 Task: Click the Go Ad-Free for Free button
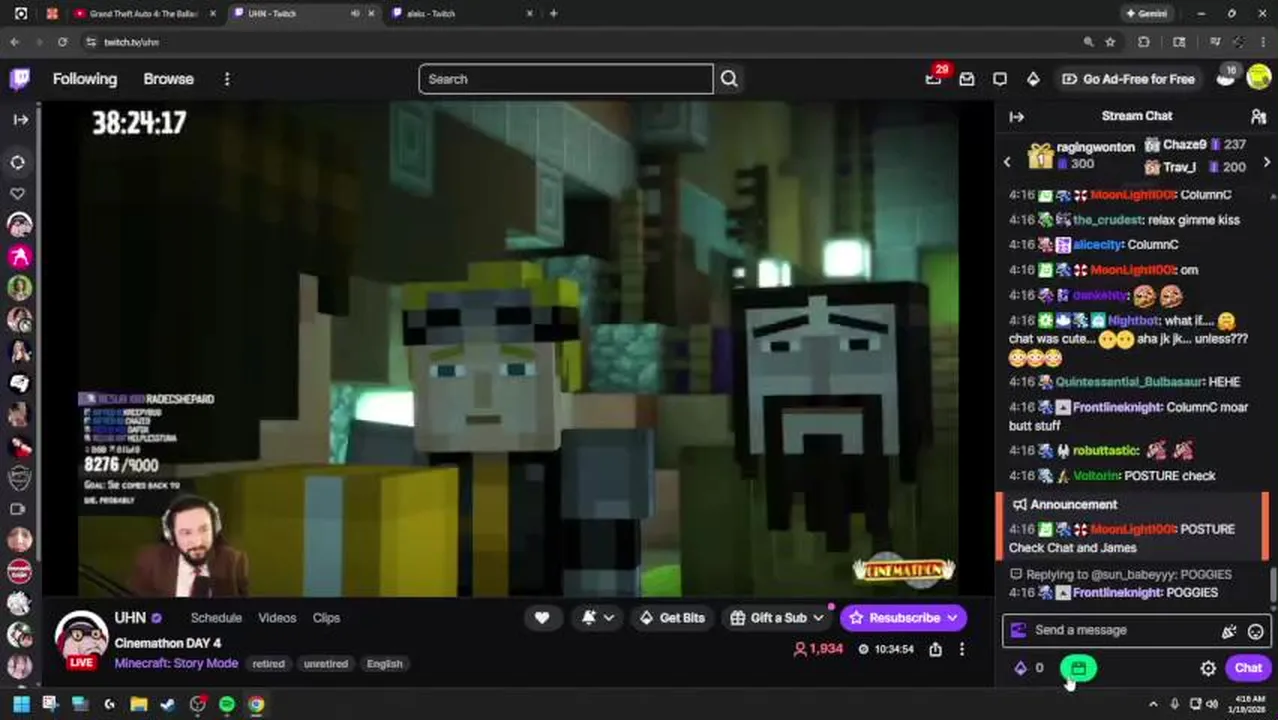coord(1128,79)
